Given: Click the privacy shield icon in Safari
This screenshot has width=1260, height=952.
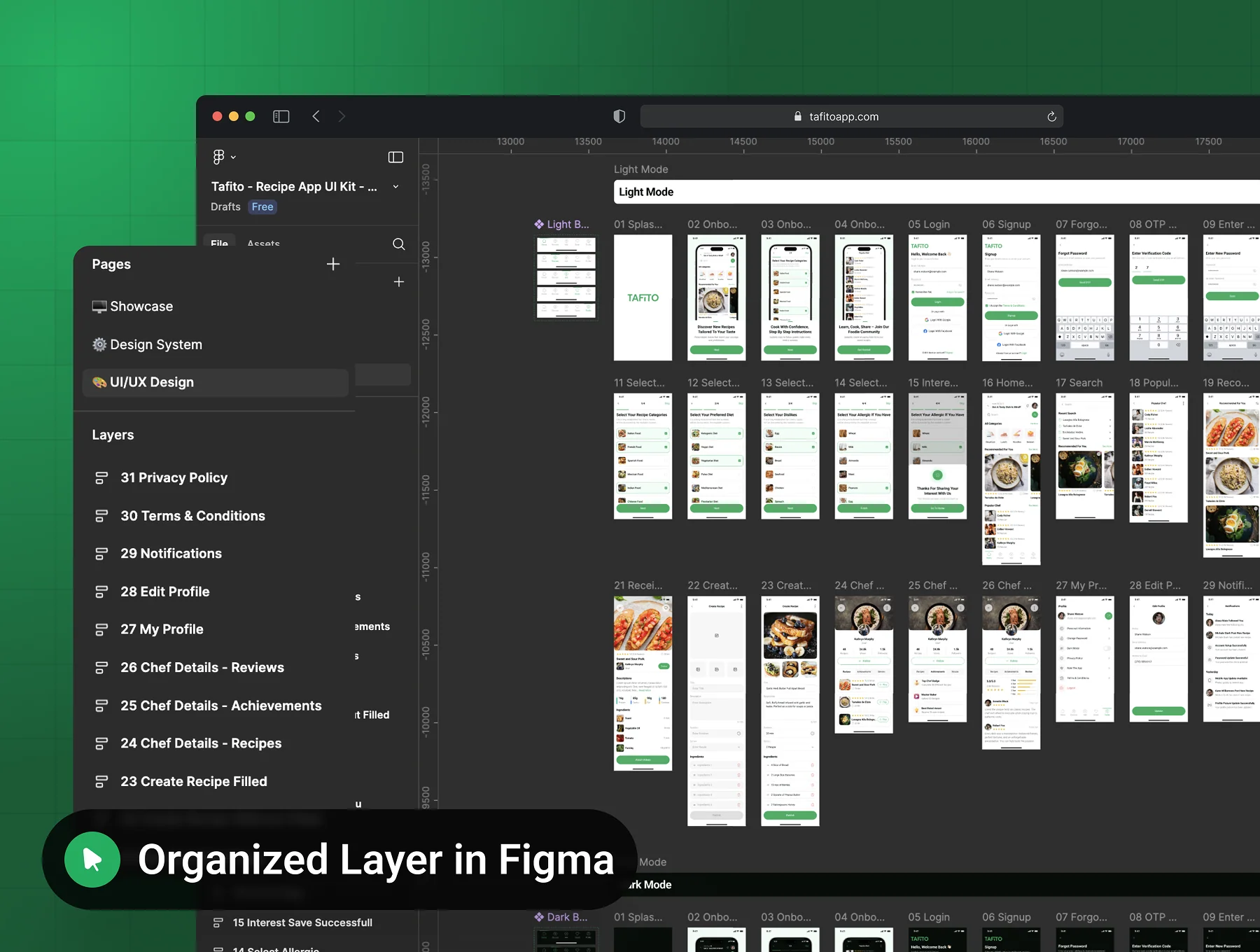Looking at the screenshot, I should [619, 116].
